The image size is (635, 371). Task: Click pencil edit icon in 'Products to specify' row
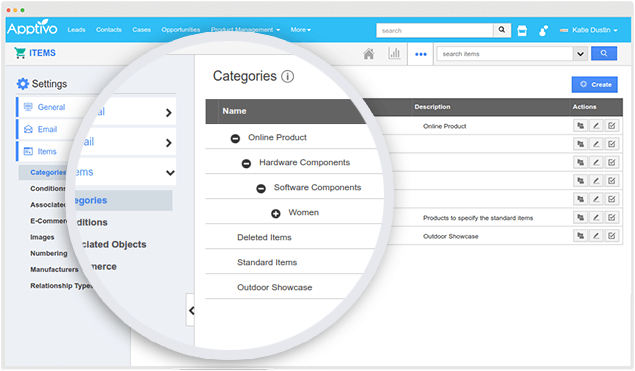coord(596,217)
